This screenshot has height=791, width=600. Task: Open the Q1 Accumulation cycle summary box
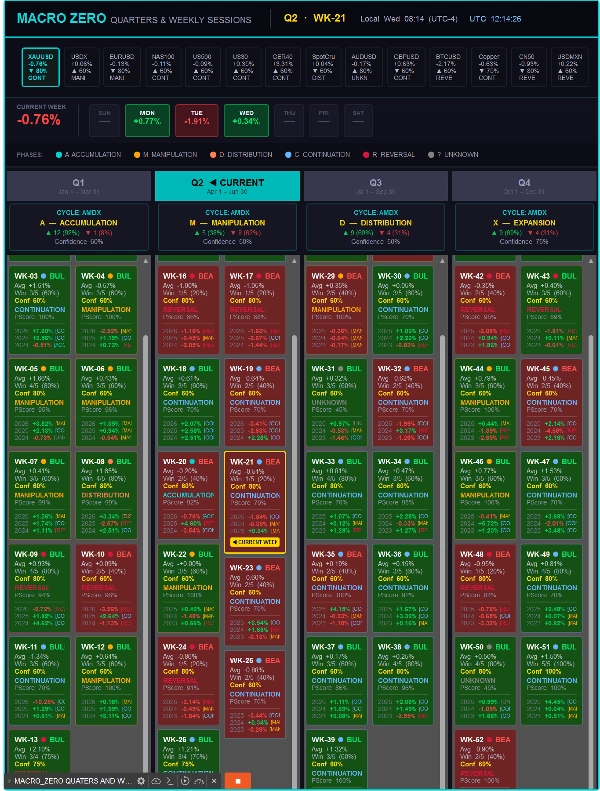pyautogui.click(x=79, y=227)
